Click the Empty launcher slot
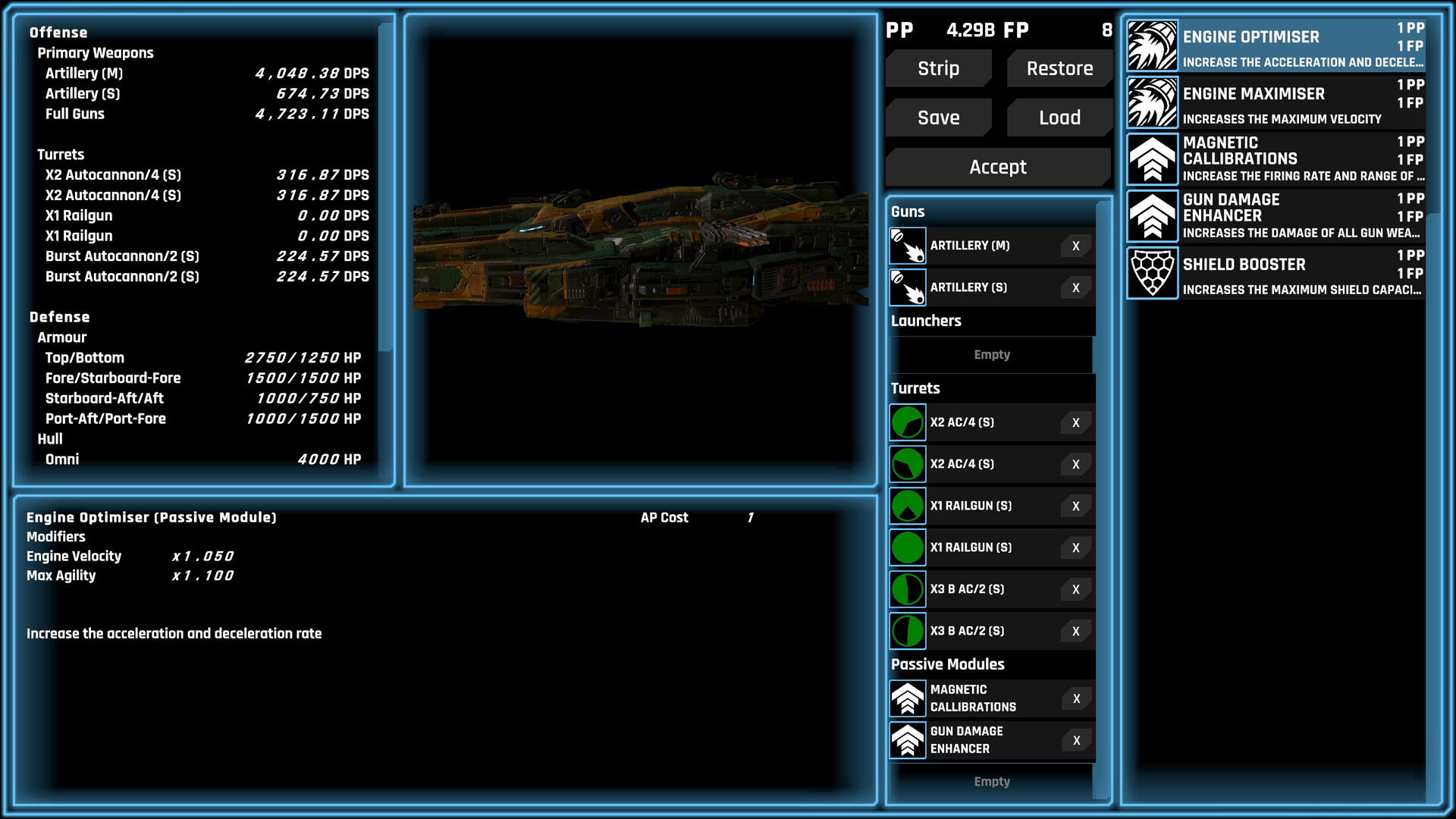 click(992, 354)
